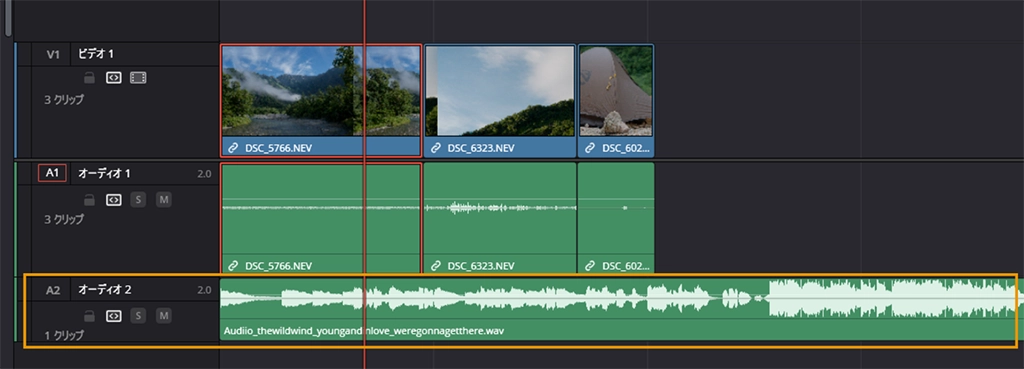
Task: Select the V1 destination control
Action: pos(52,54)
